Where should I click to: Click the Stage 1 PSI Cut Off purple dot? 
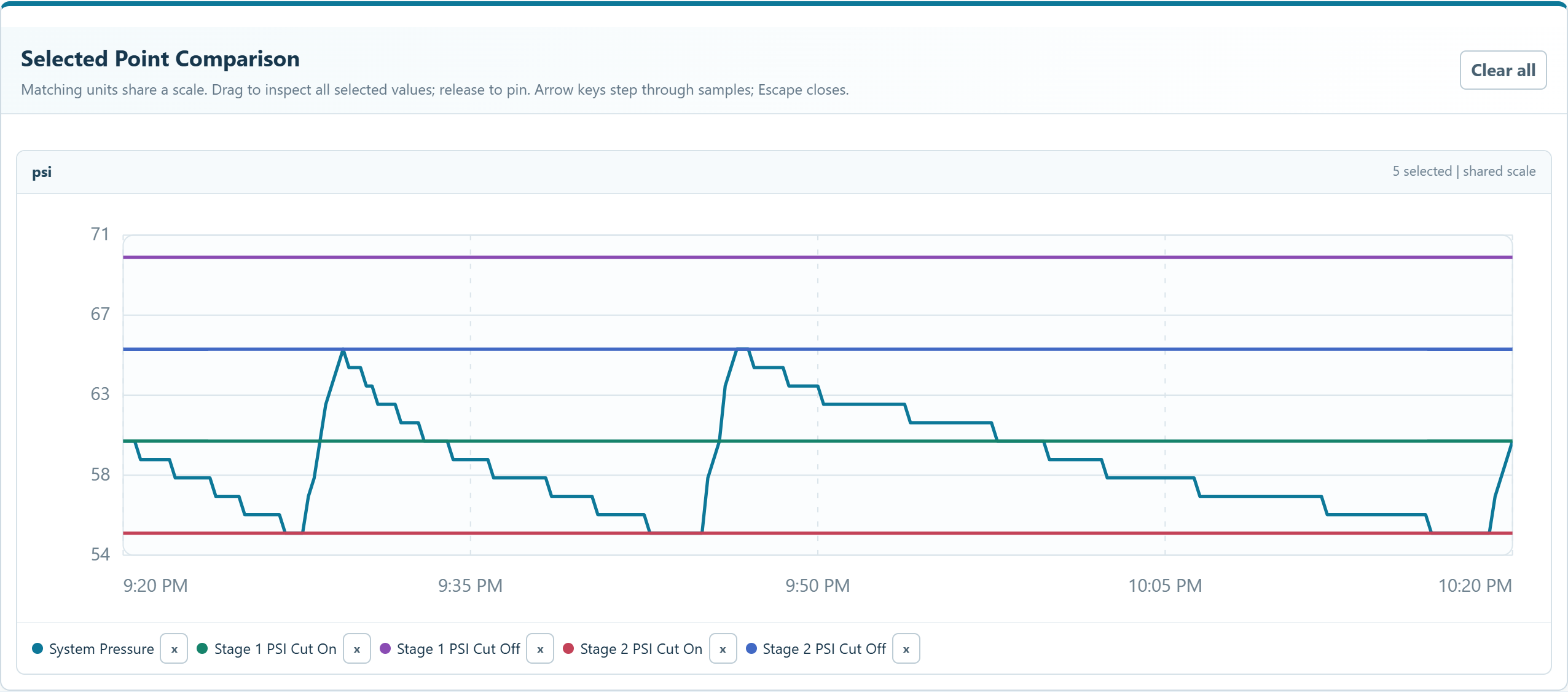tap(385, 648)
